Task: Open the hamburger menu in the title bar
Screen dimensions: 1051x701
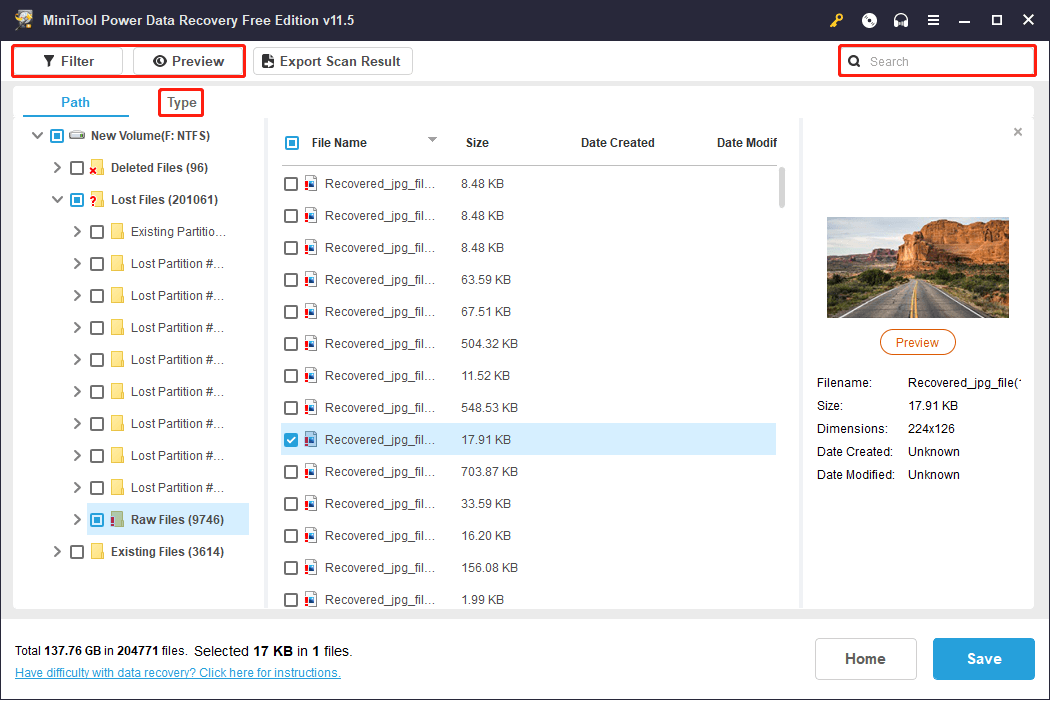Action: click(933, 20)
